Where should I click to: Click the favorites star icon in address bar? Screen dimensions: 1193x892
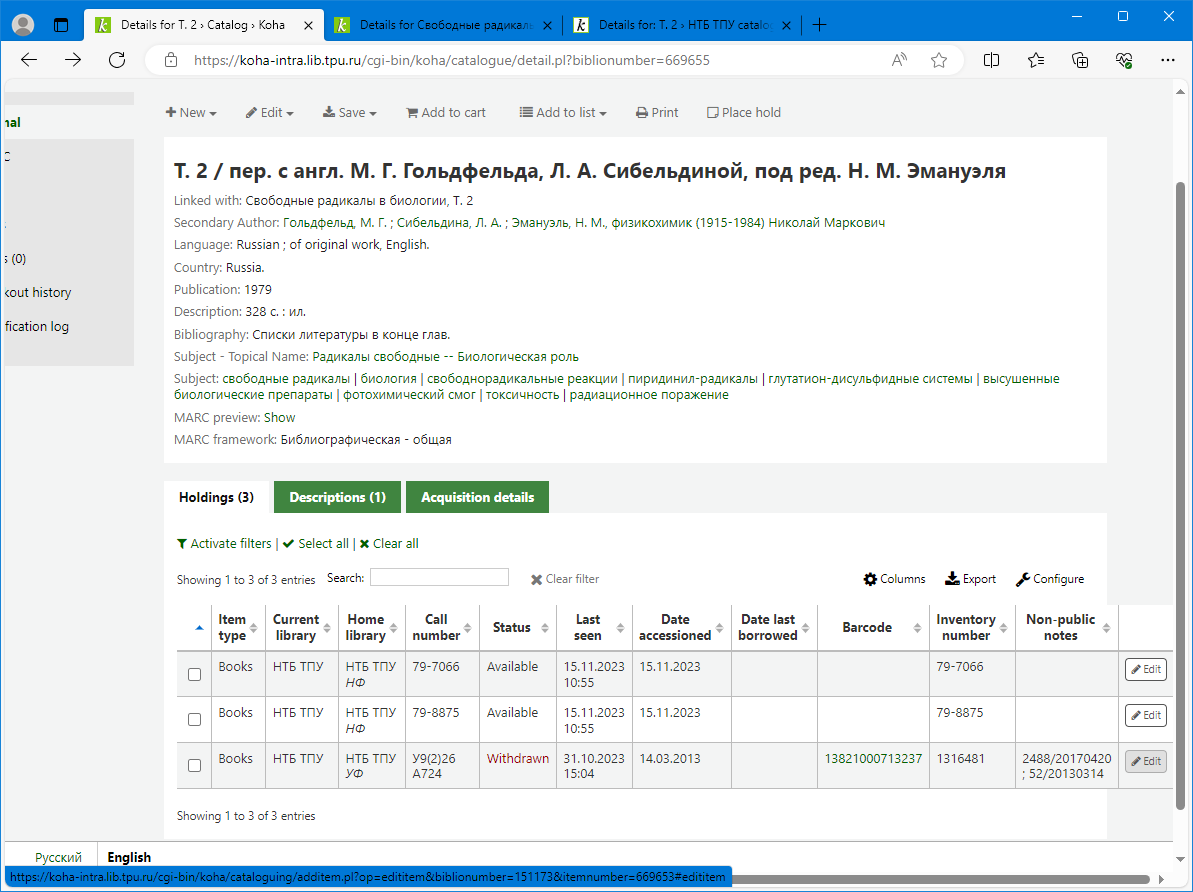tap(938, 60)
